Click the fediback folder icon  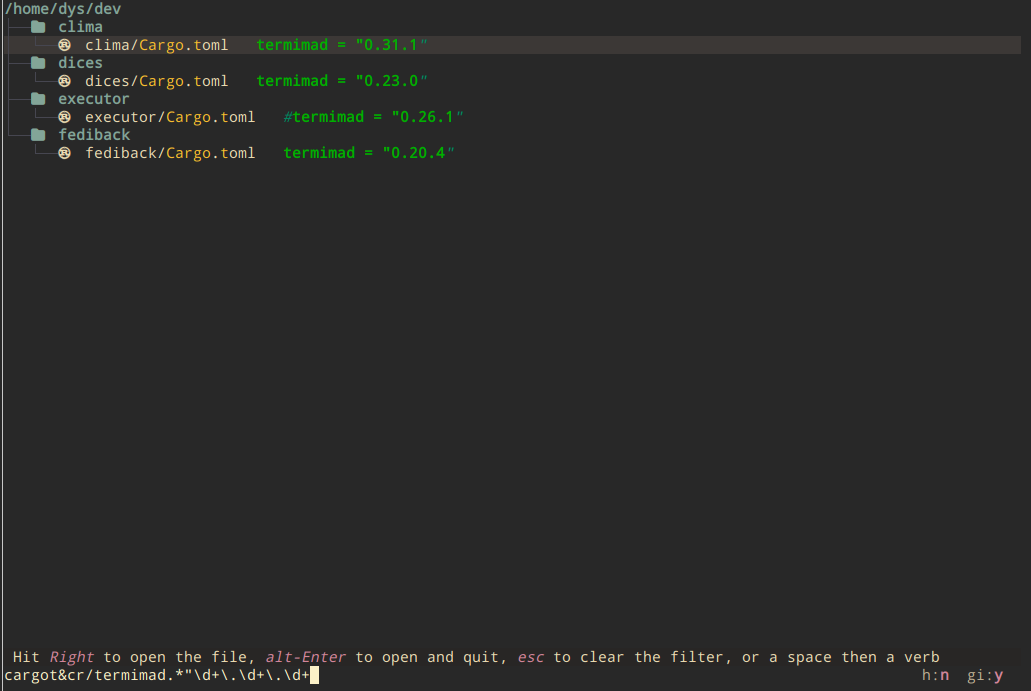click(38, 135)
